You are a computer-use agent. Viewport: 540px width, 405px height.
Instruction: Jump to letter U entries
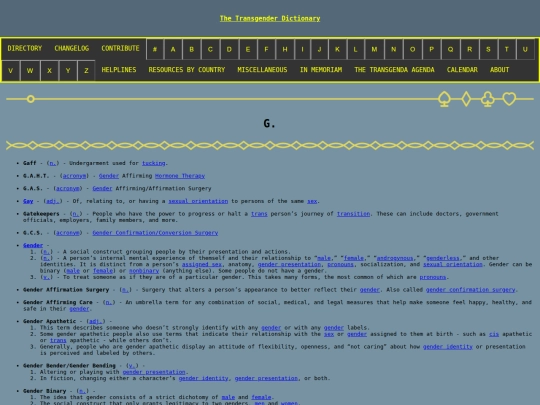[525, 49]
